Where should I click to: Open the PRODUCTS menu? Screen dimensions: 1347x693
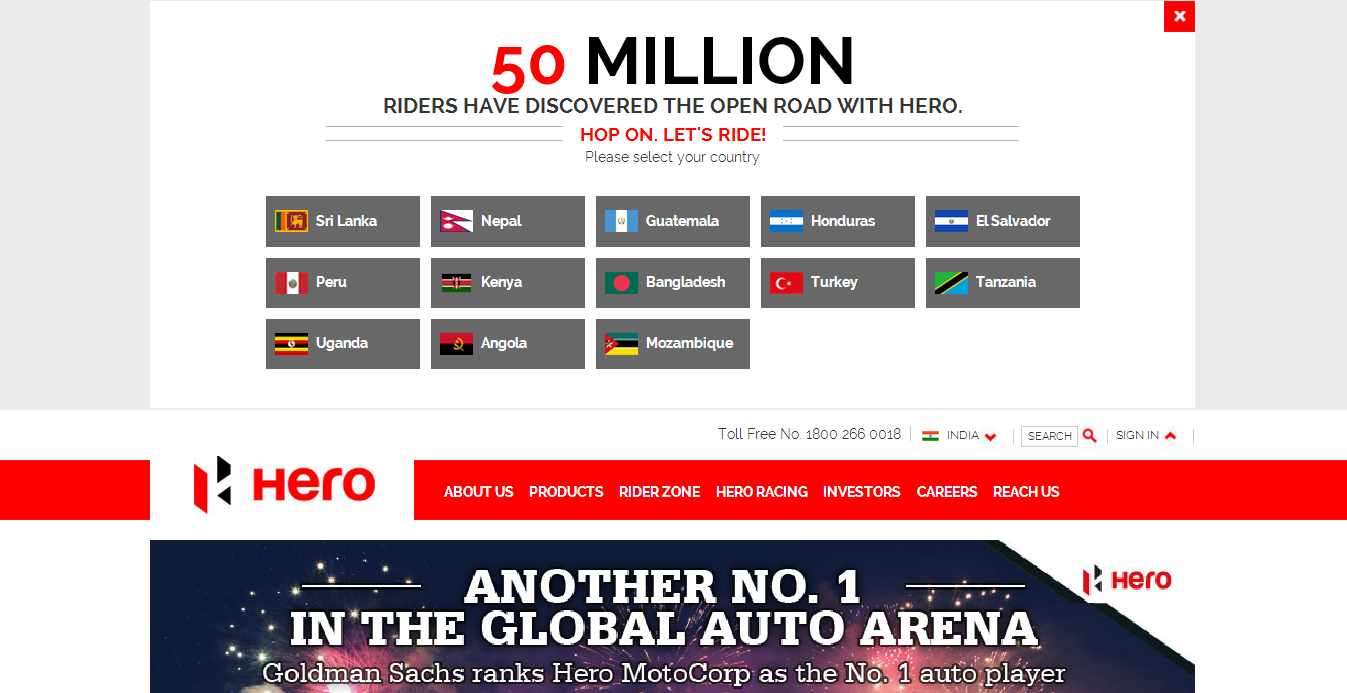pos(566,491)
